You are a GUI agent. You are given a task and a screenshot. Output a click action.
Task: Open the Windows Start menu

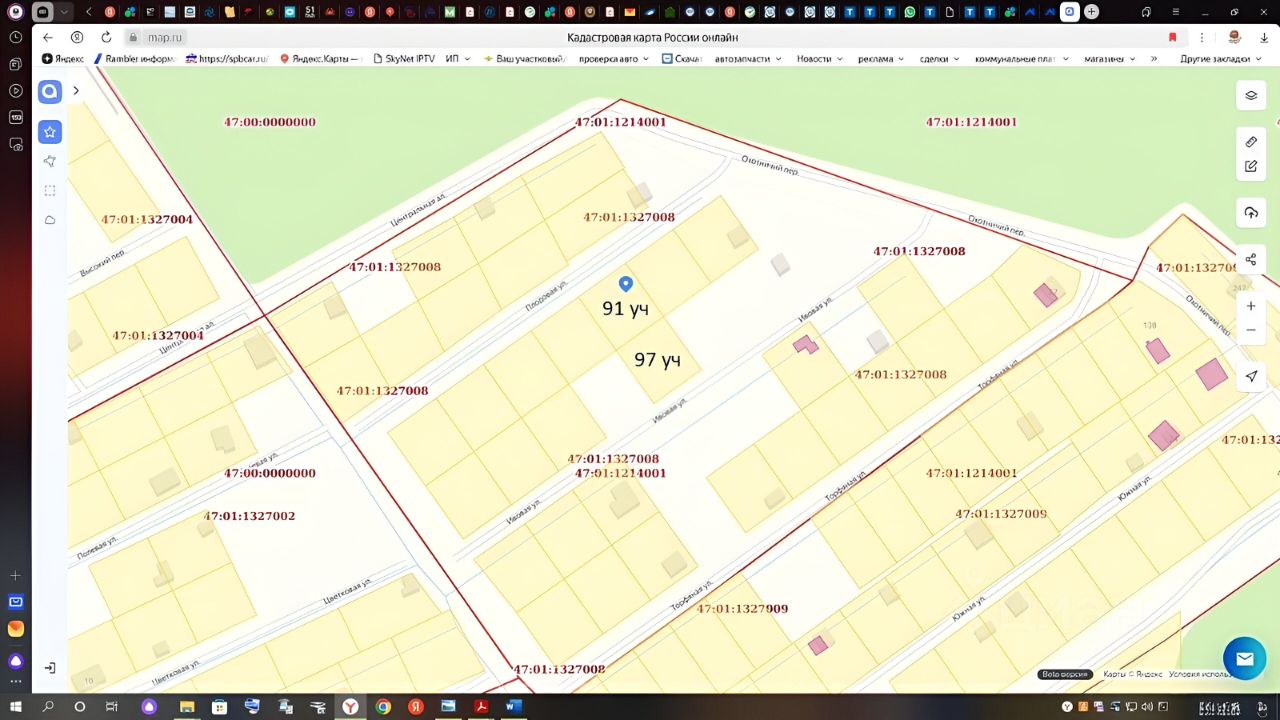click(16, 707)
